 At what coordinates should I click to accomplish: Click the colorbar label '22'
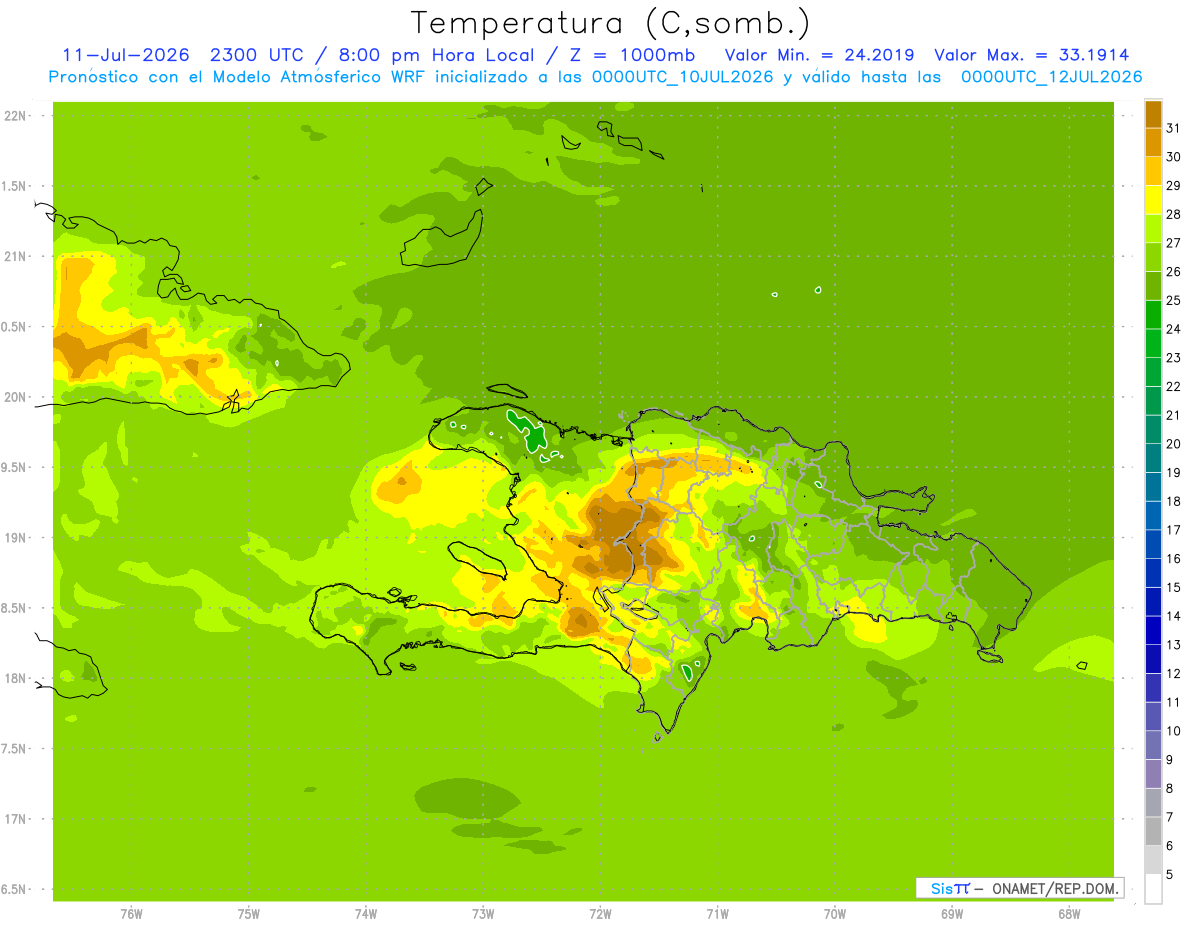(x=1174, y=386)
